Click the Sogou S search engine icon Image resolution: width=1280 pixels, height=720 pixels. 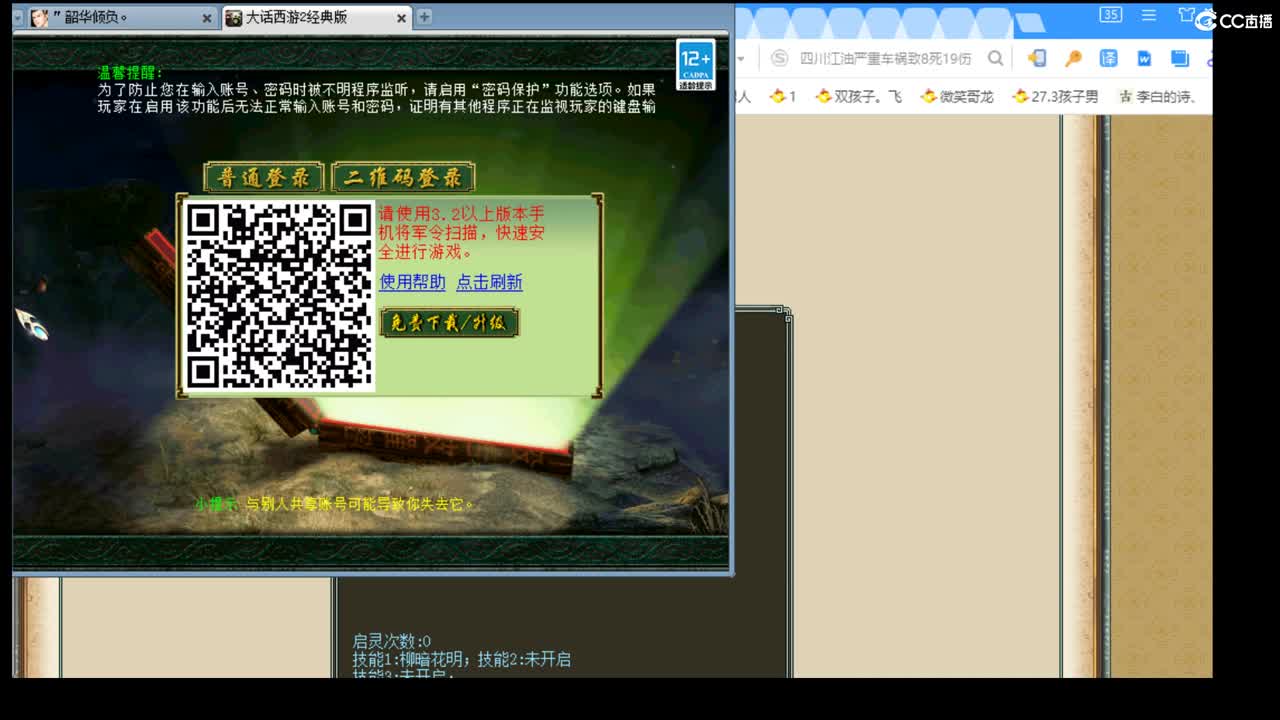779,59
